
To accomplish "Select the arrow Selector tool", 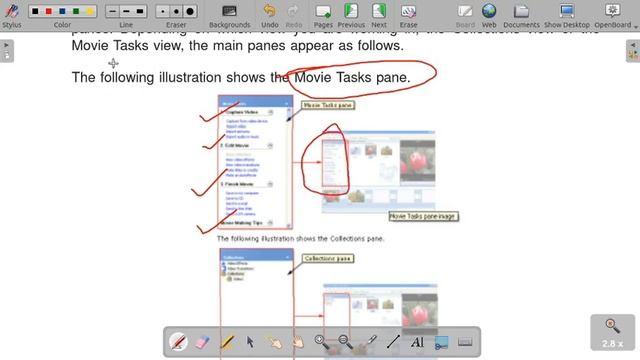I will click(250, 342).
